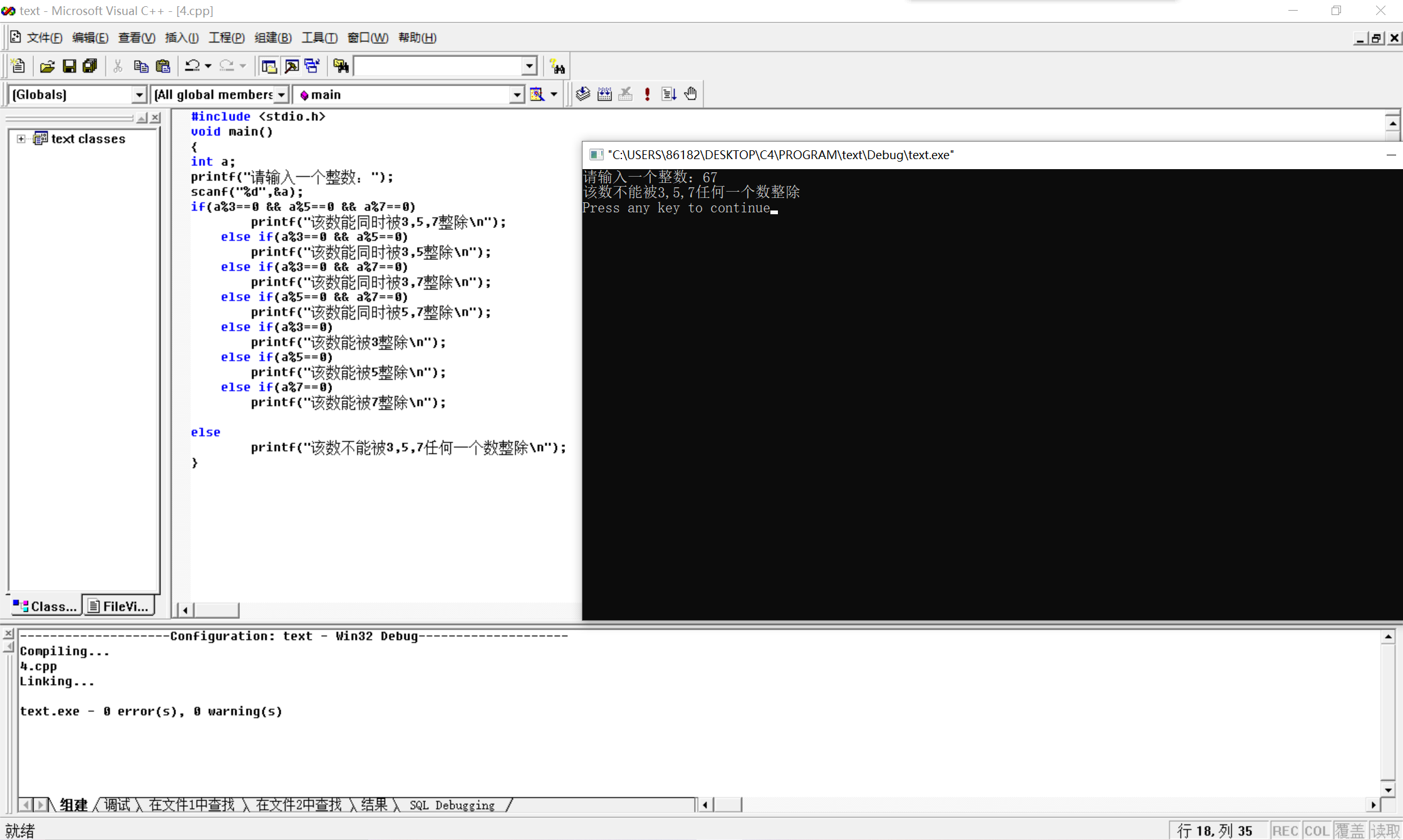Screen dimensions: 1403x840
Task: Switch to the FileView tab
Action: [119, 606]
